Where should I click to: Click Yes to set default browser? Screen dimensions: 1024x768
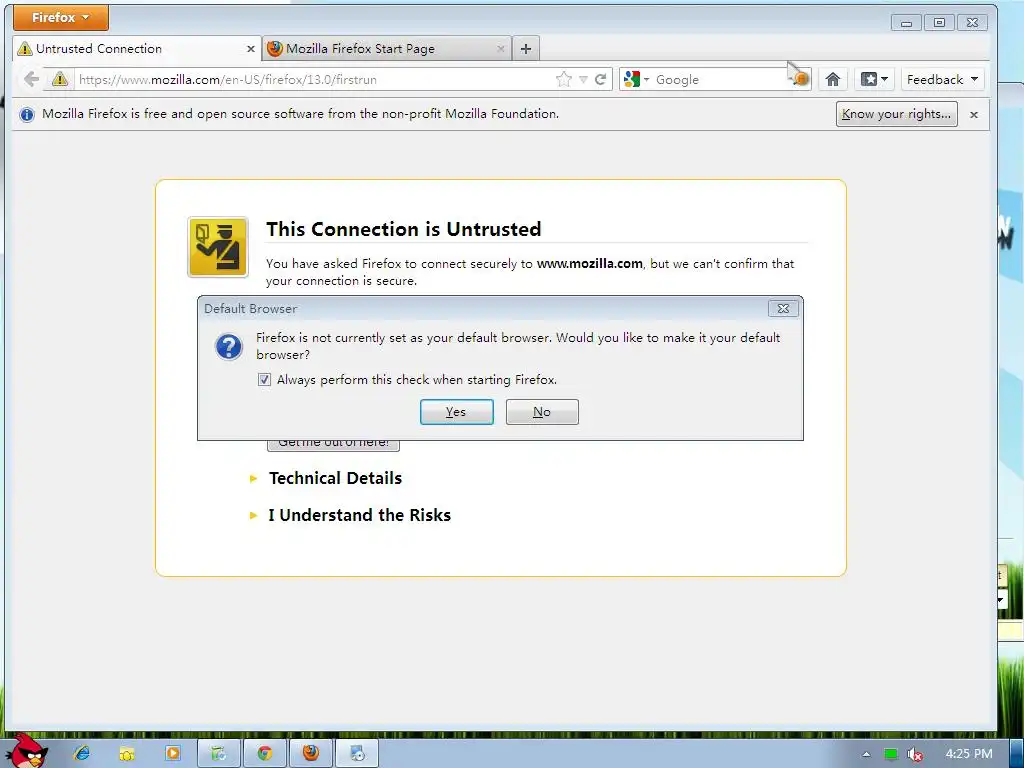456,412
